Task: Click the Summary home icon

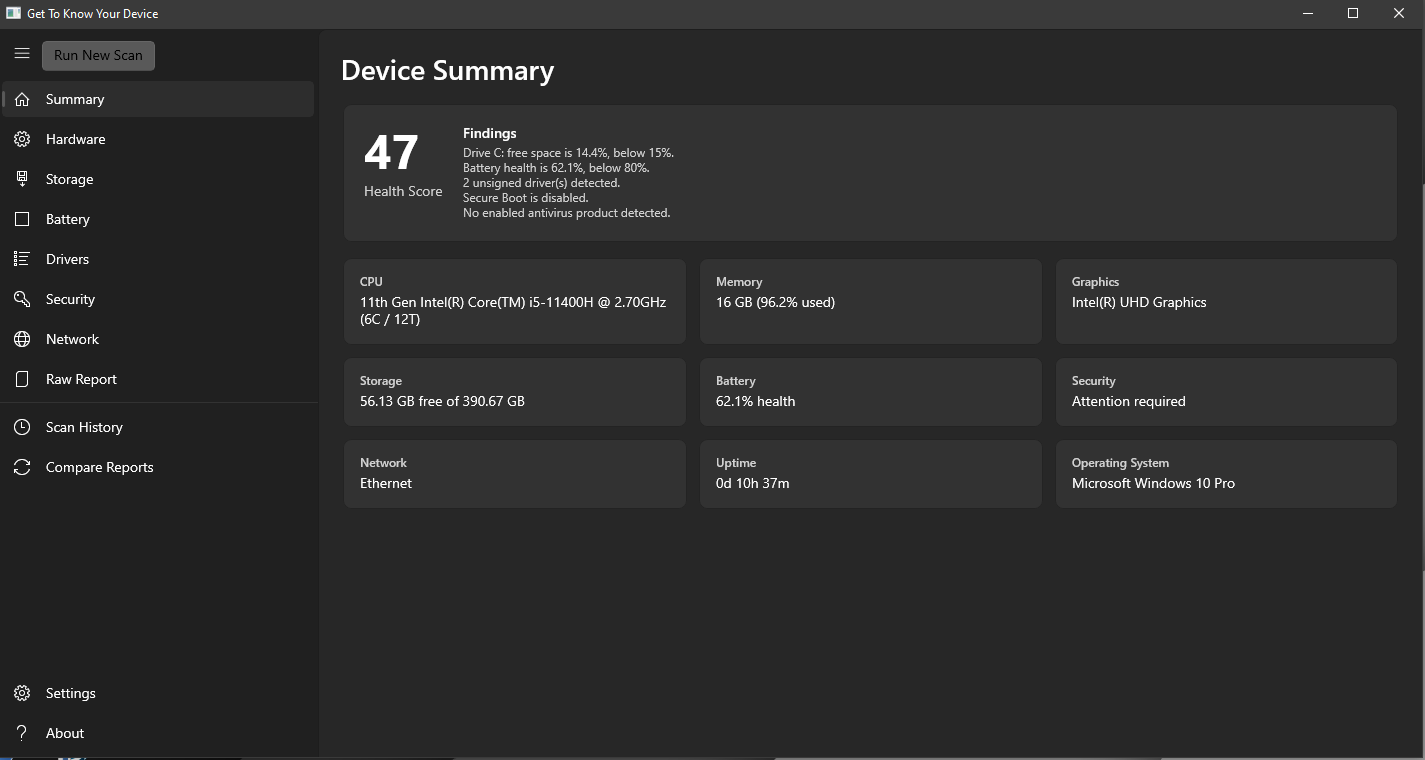Action: 22,99
